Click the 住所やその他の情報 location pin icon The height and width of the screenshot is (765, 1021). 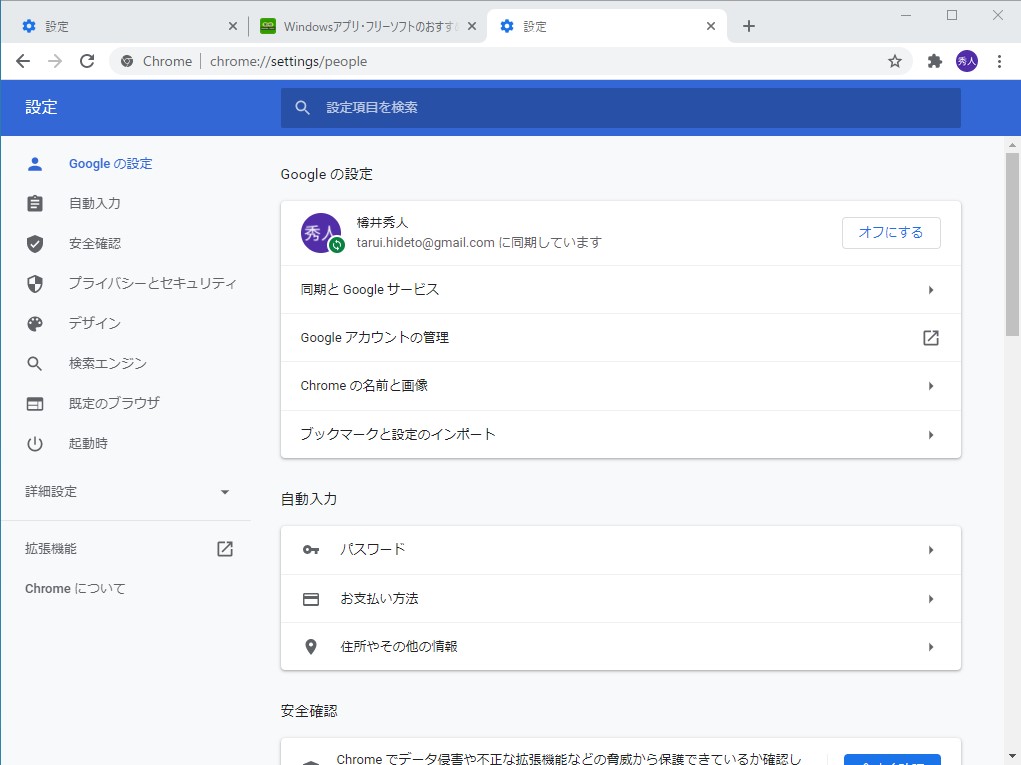pyautogui.click(x=310, y=646)
